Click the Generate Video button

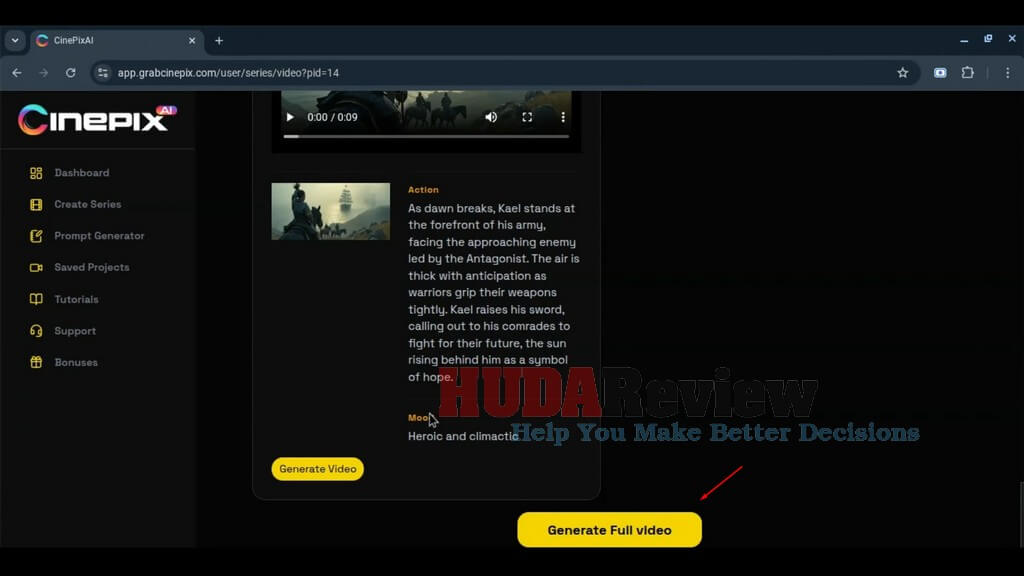[317, 469]
